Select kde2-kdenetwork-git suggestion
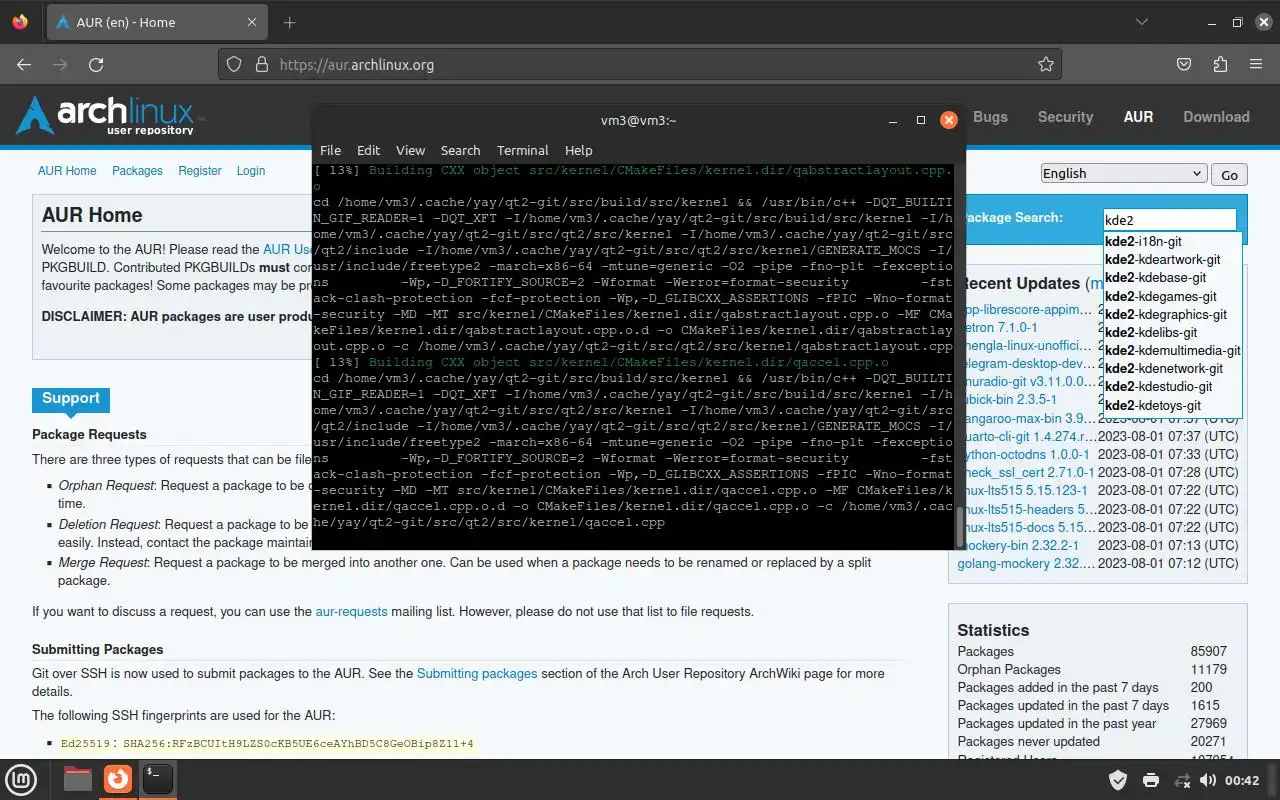The width and height of the screenshot is (1280, 800). (1172, 369)
